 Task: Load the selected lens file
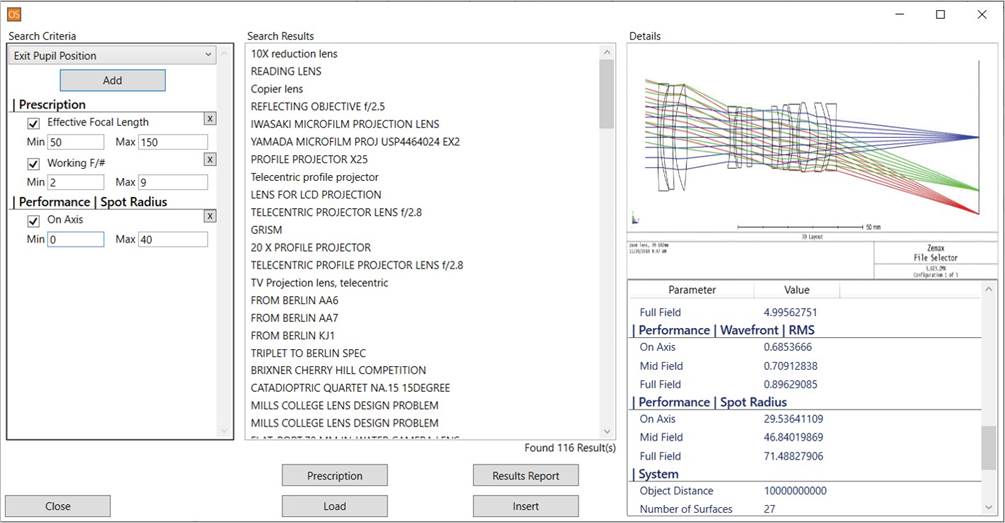[334, 506]
